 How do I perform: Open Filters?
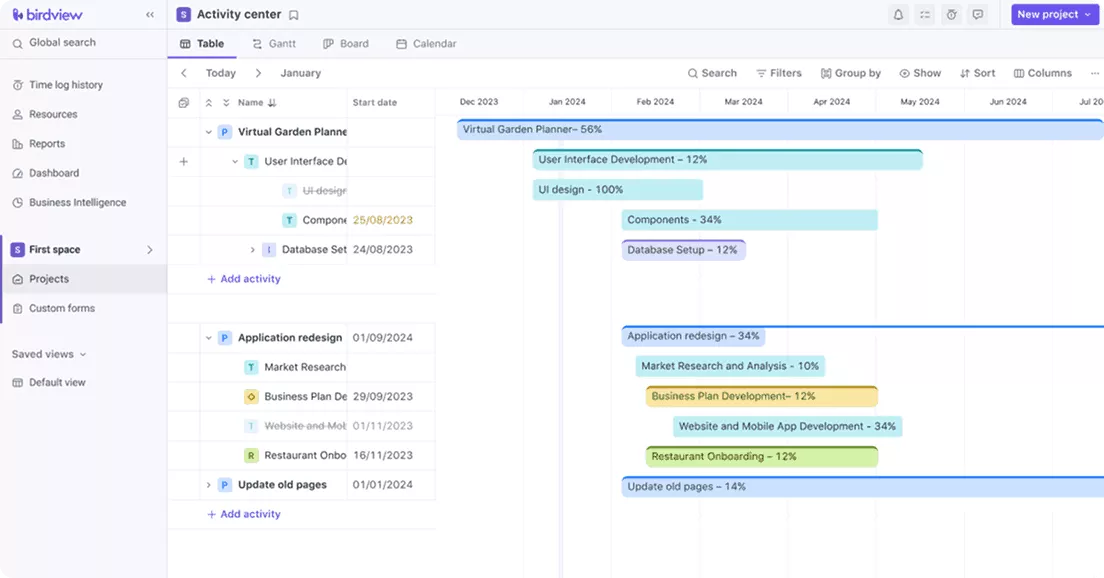779,73
